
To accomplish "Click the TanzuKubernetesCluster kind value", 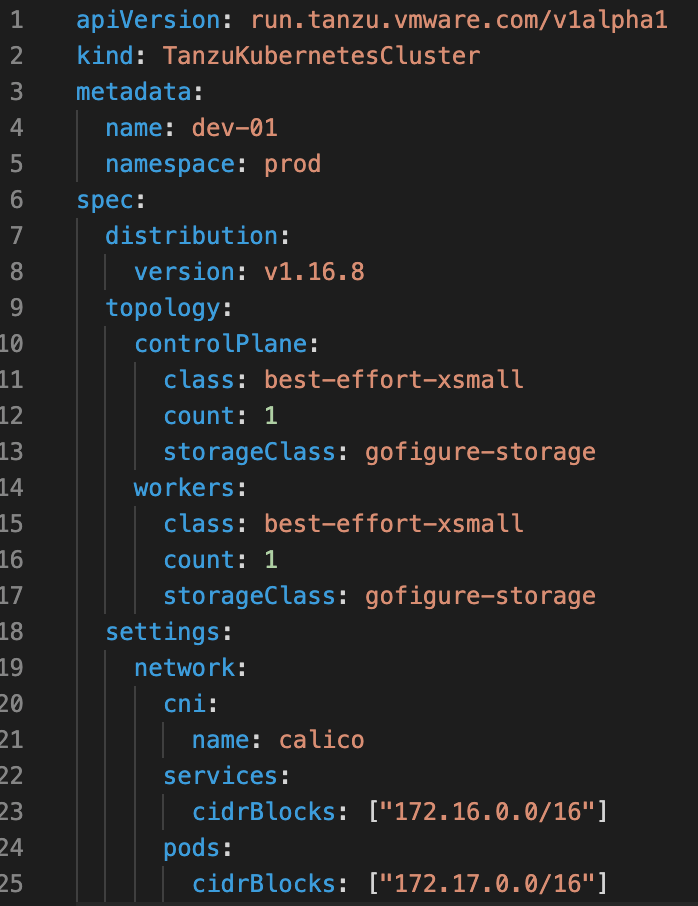I will pos(322,55).
